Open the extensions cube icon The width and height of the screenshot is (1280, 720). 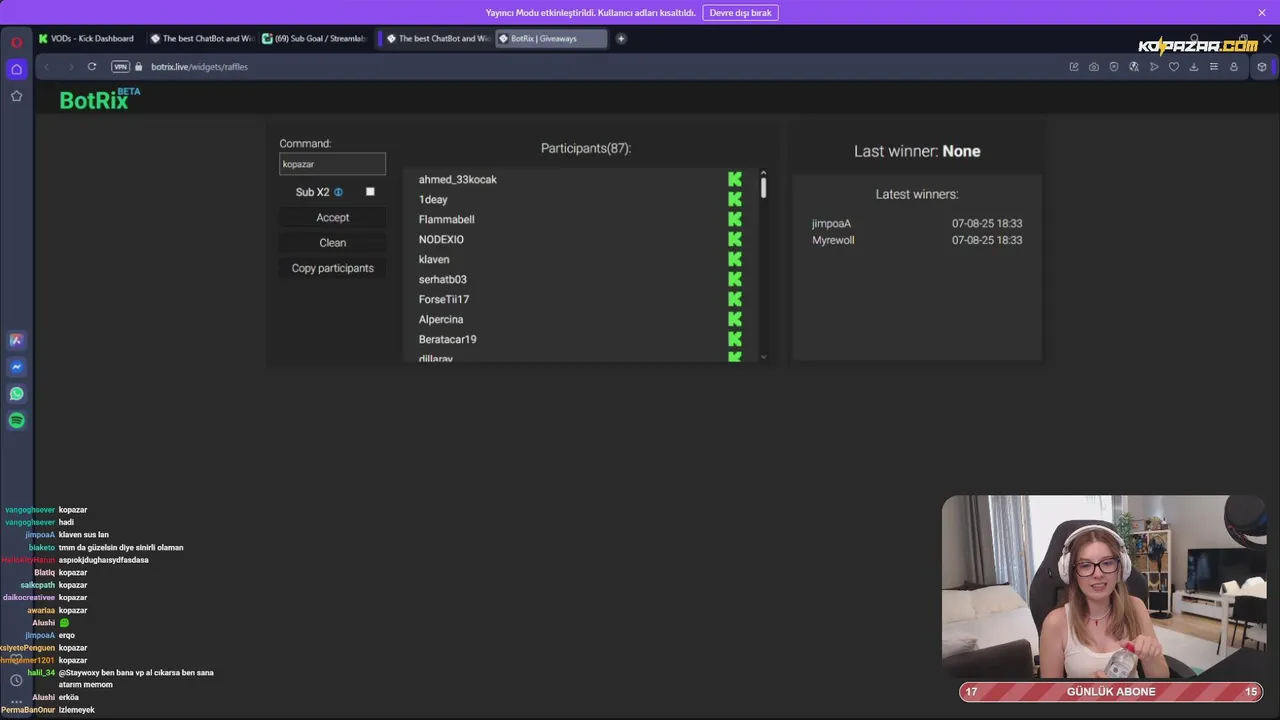point(1262,67)
